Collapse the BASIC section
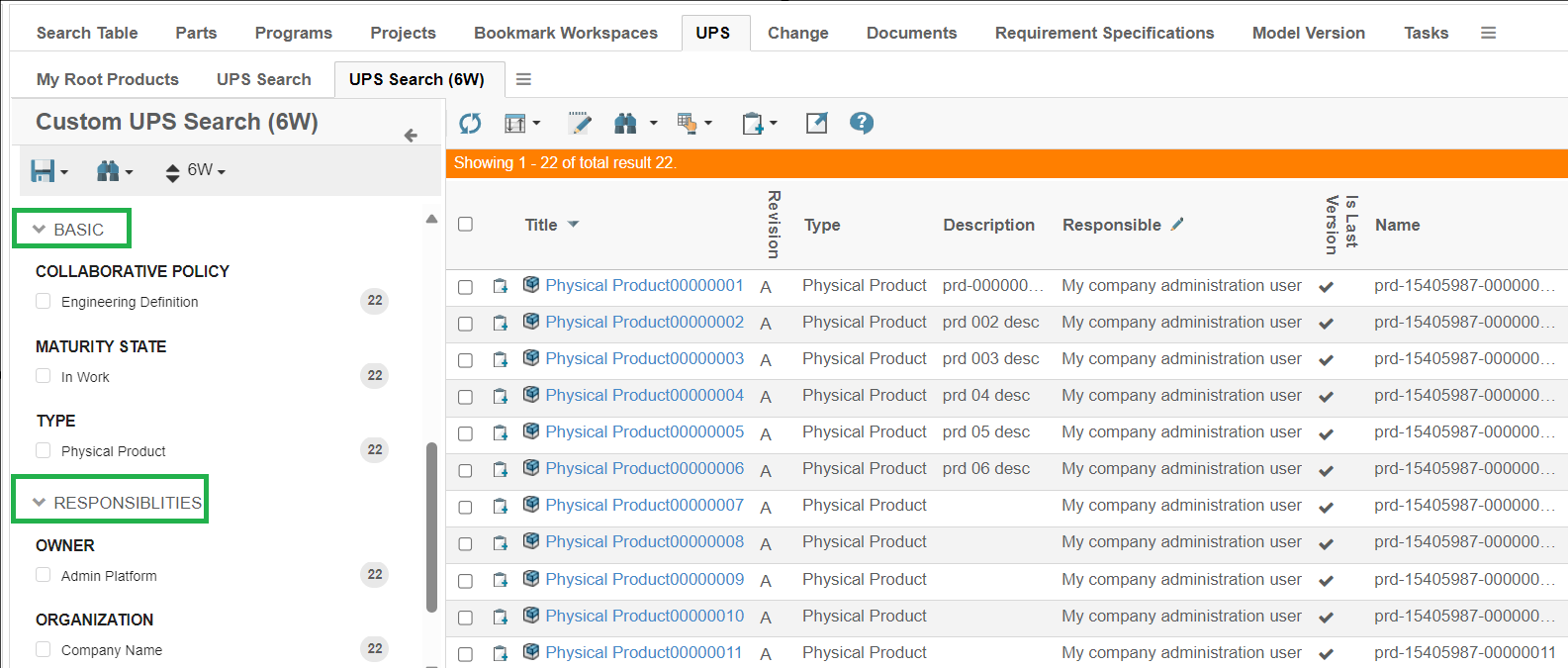 (40, 230)
